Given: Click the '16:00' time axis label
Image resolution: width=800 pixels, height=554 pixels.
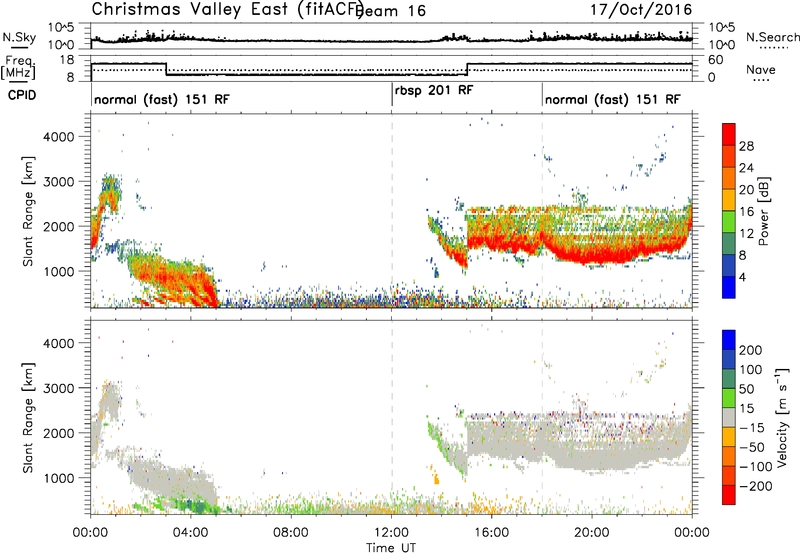Looking at the screenshot, I should tap(491, 533).
